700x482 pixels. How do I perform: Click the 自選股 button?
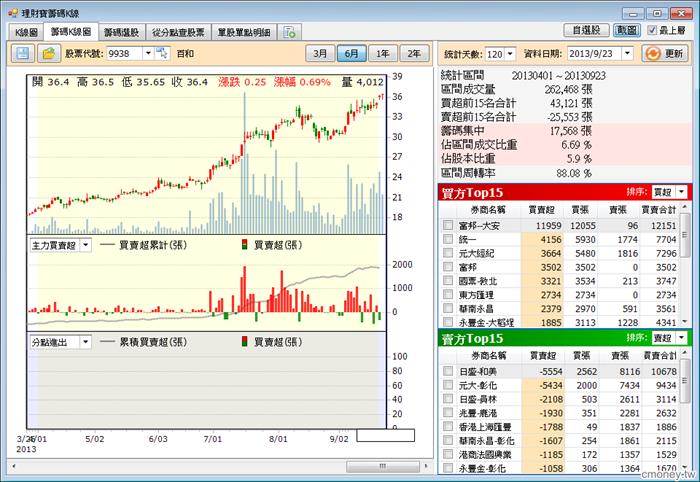pyautogui.click(x=586, y=30)
